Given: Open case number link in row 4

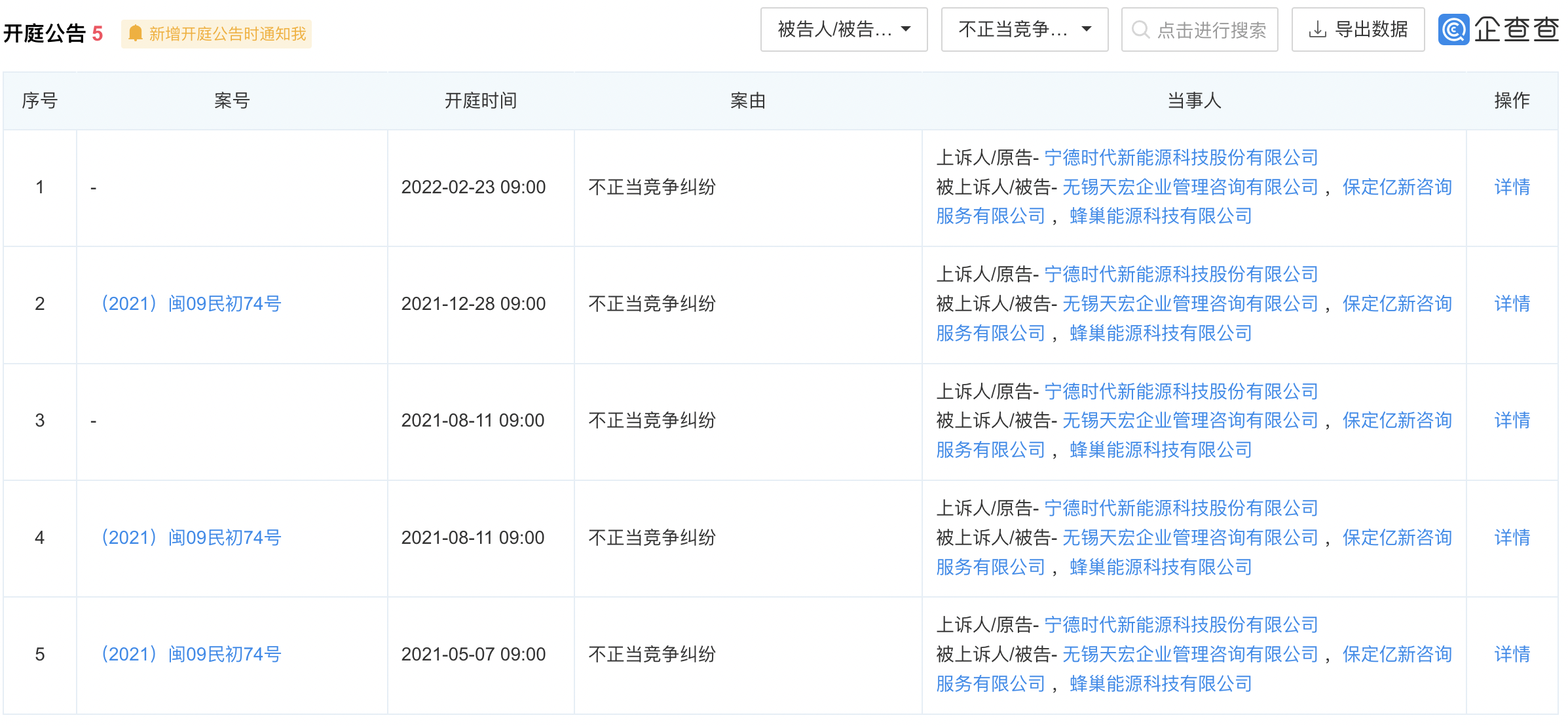Looking at the screenshot, I should pyautogui.click(x=191, y=538).
